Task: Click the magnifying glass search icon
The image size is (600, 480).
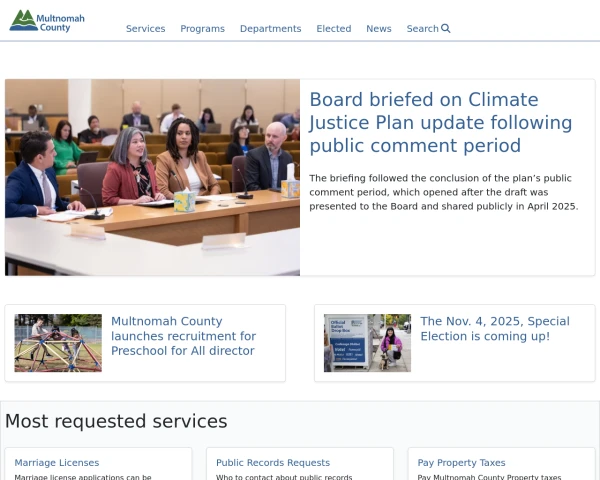Action: point(446,29)
